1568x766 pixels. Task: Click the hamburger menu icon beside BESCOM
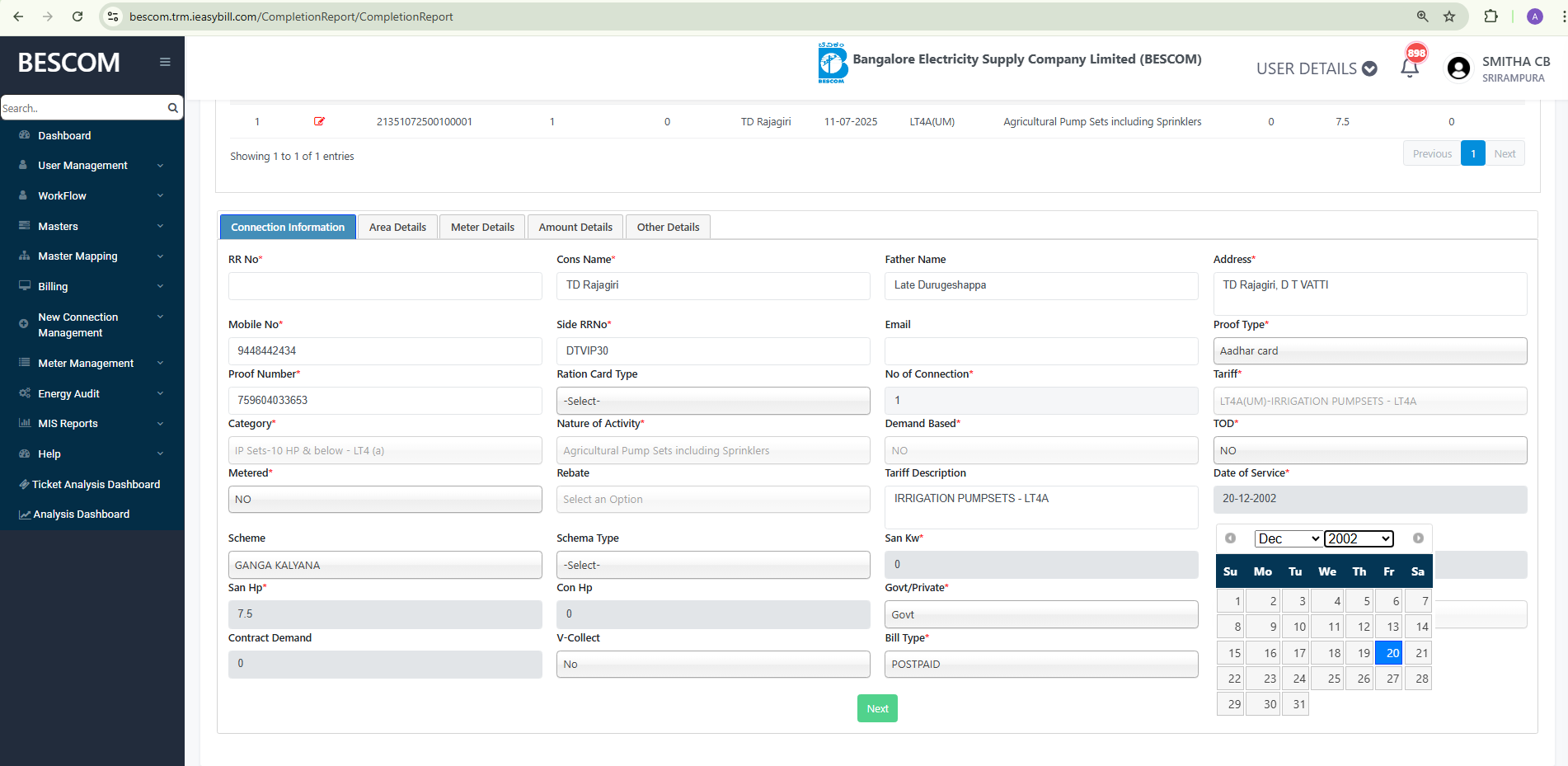point(165,62)
